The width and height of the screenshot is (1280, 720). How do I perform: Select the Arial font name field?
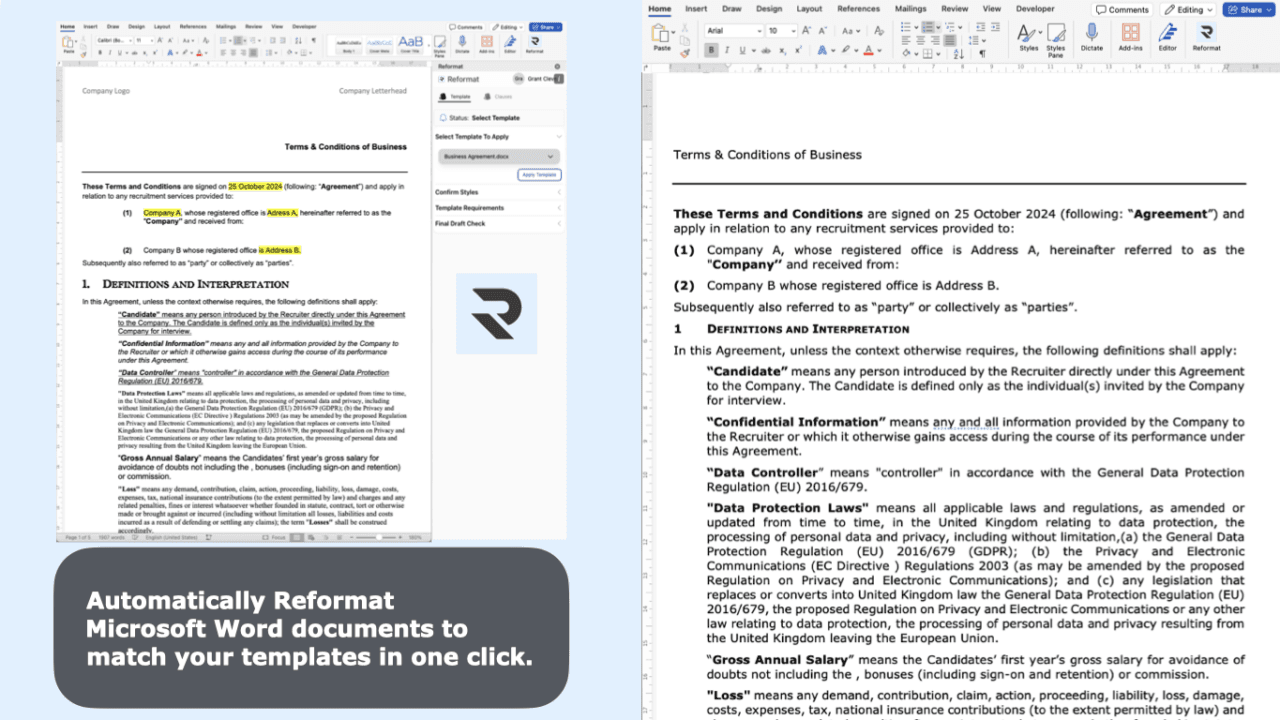tap(730, 31)
